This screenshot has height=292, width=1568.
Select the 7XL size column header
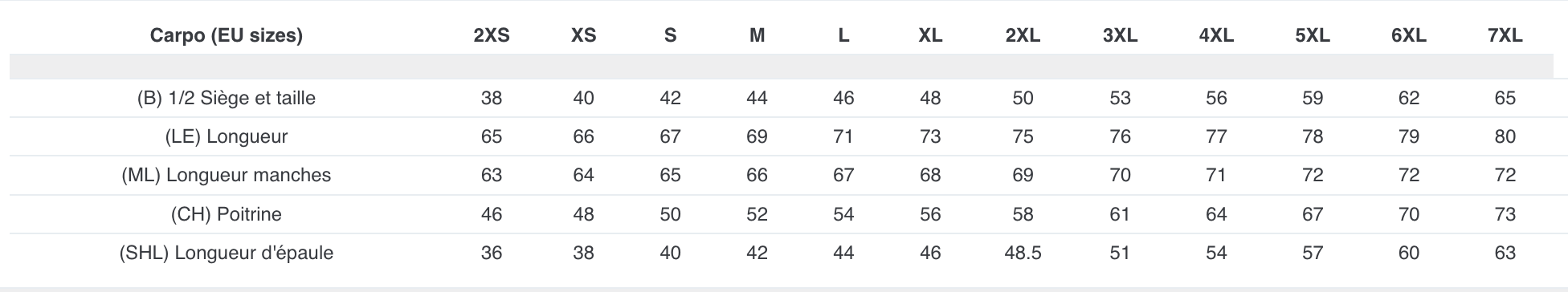(1505, 35)
